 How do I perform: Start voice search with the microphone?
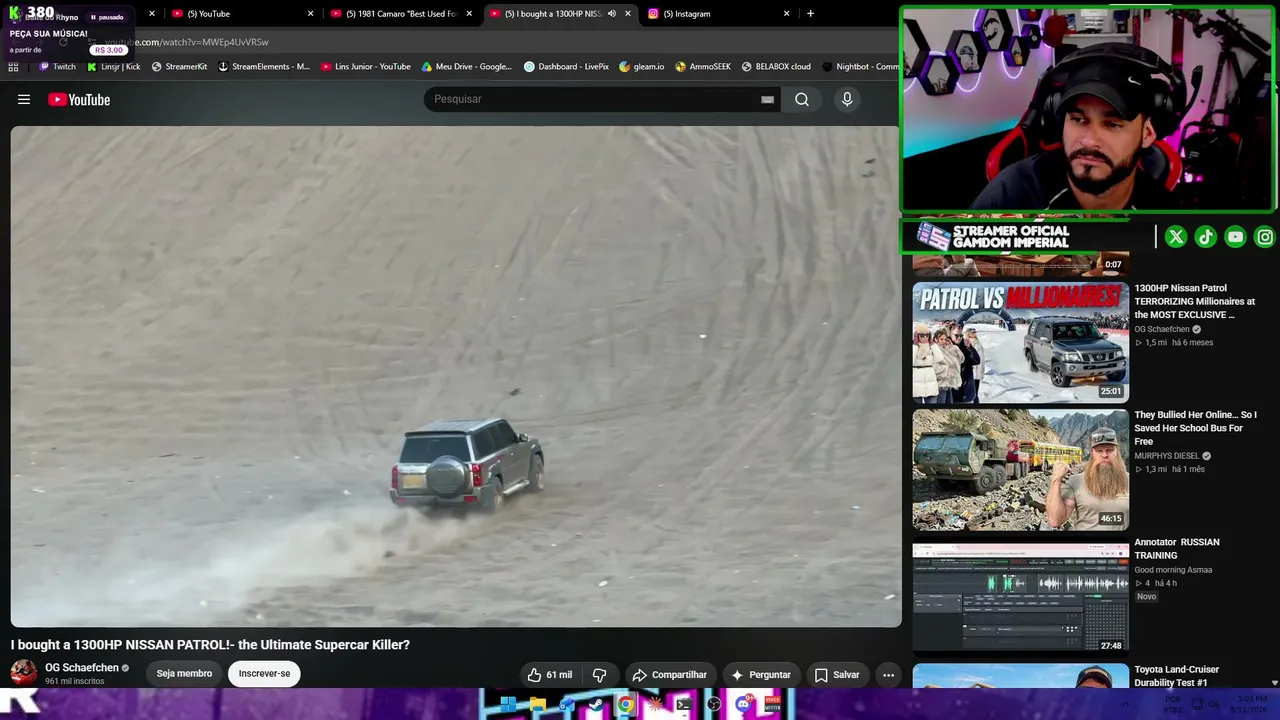coord(847,99)
